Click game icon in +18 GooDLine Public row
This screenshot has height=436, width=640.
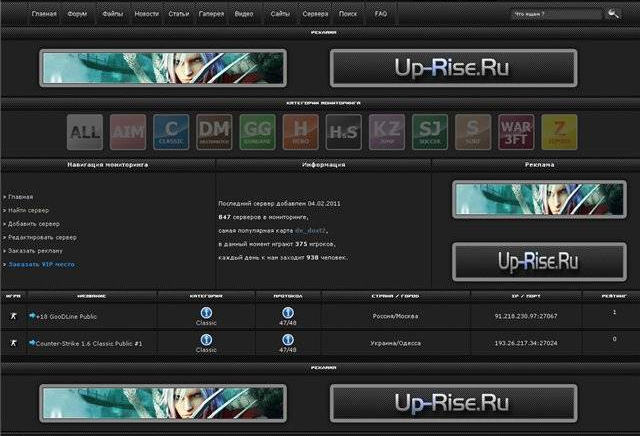[13, 316]
